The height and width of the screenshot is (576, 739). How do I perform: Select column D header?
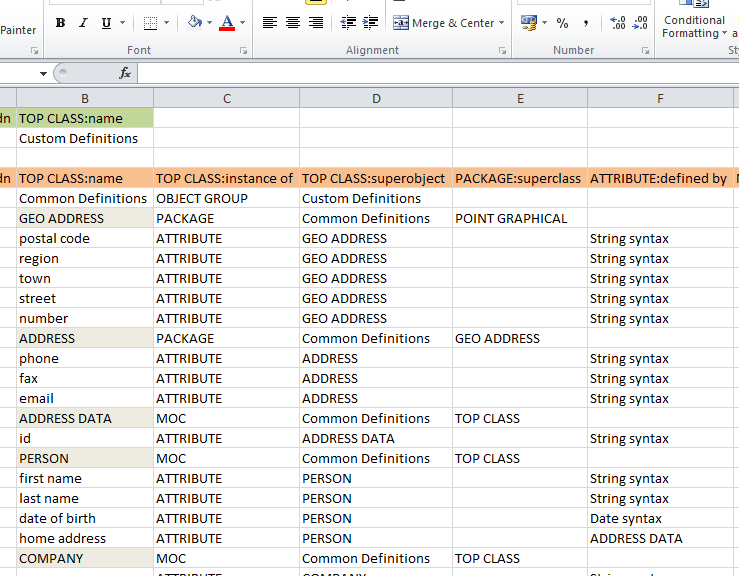[376, 98]
